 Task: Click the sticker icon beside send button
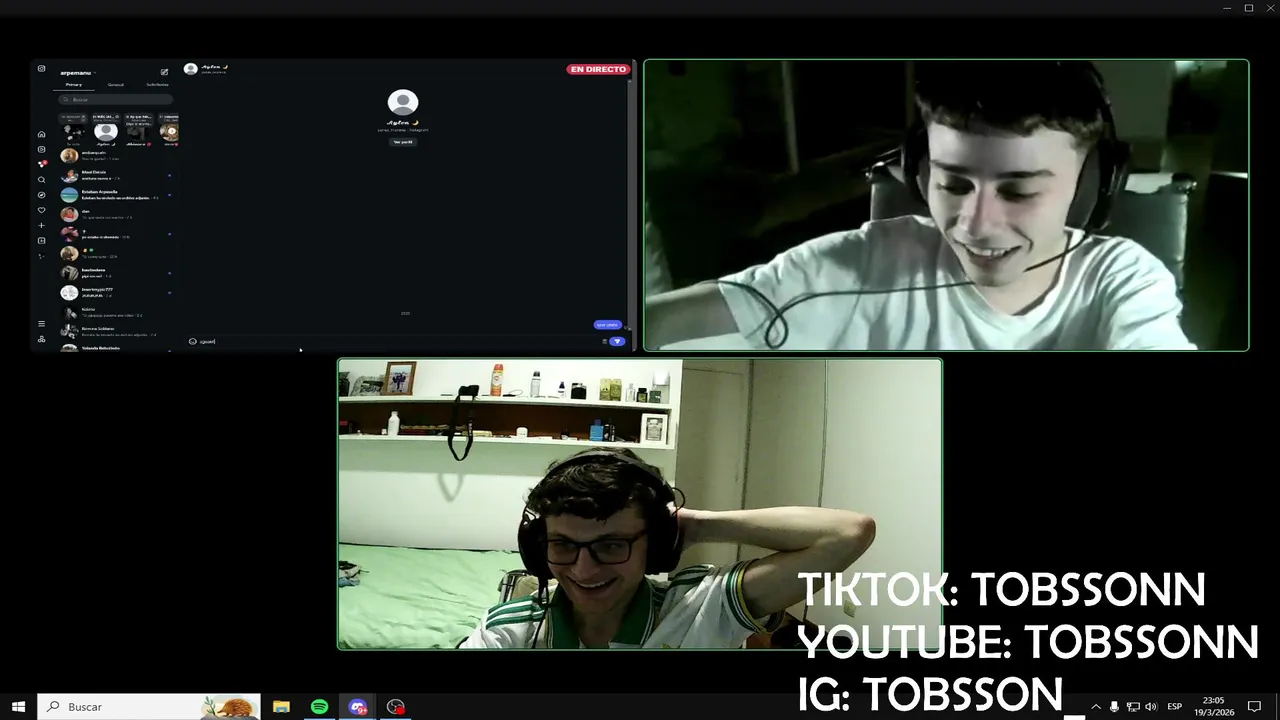tap(604, 341)
